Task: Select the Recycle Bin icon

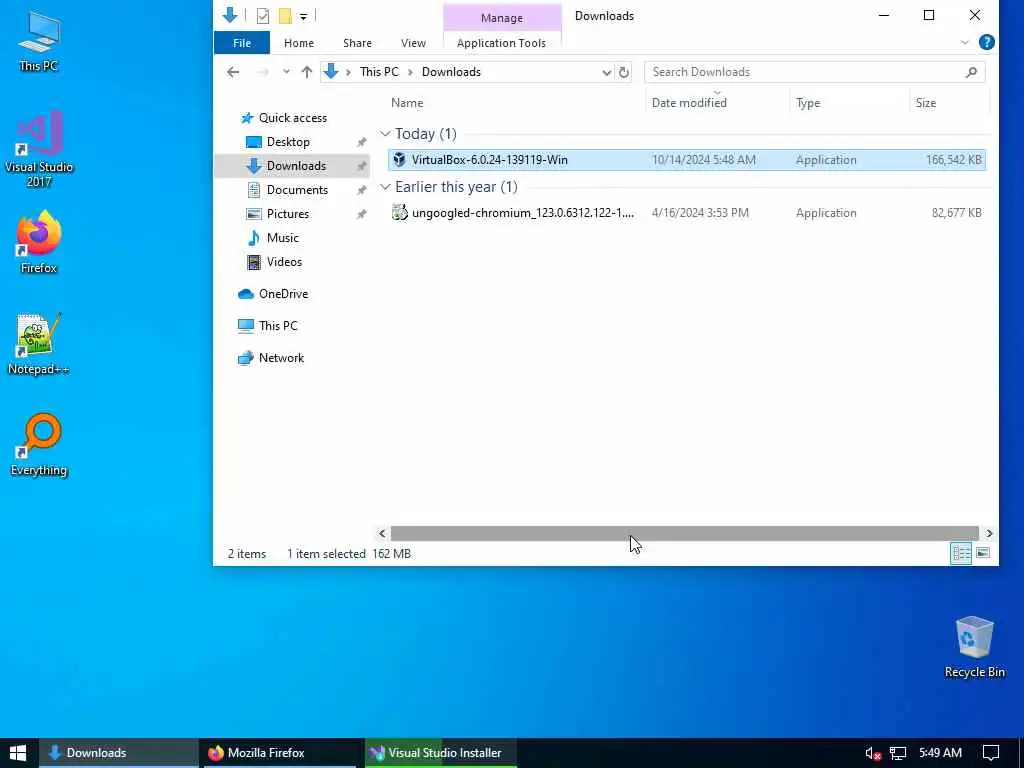Action: (974, 647)
